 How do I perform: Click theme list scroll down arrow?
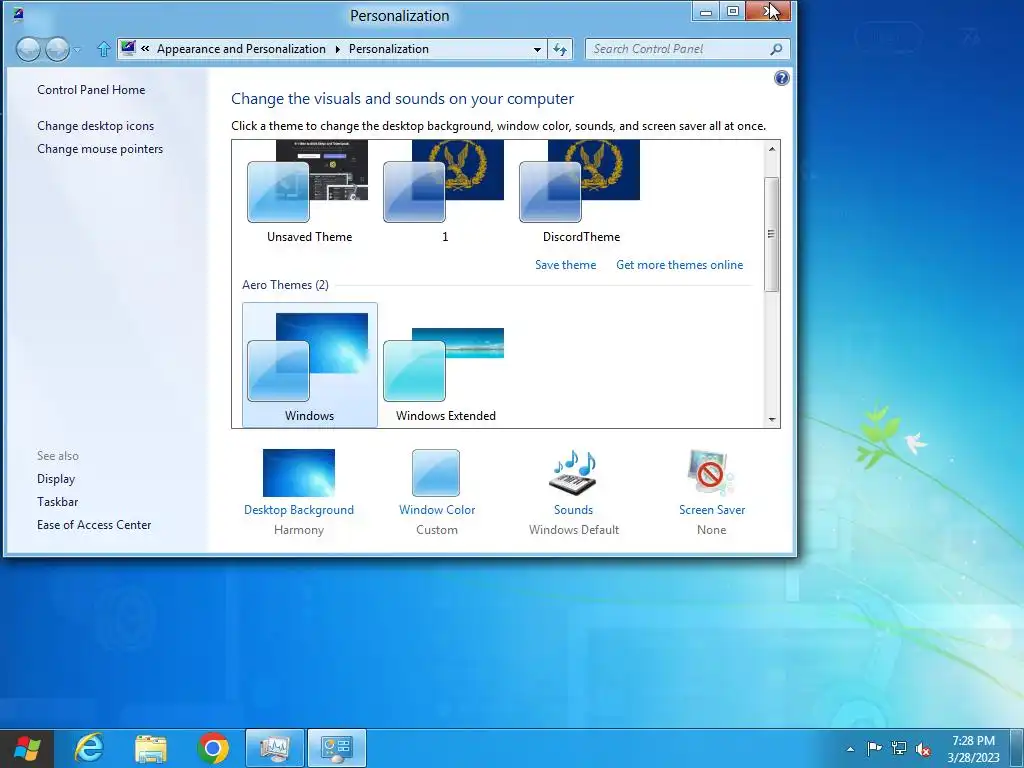(772, 419)
